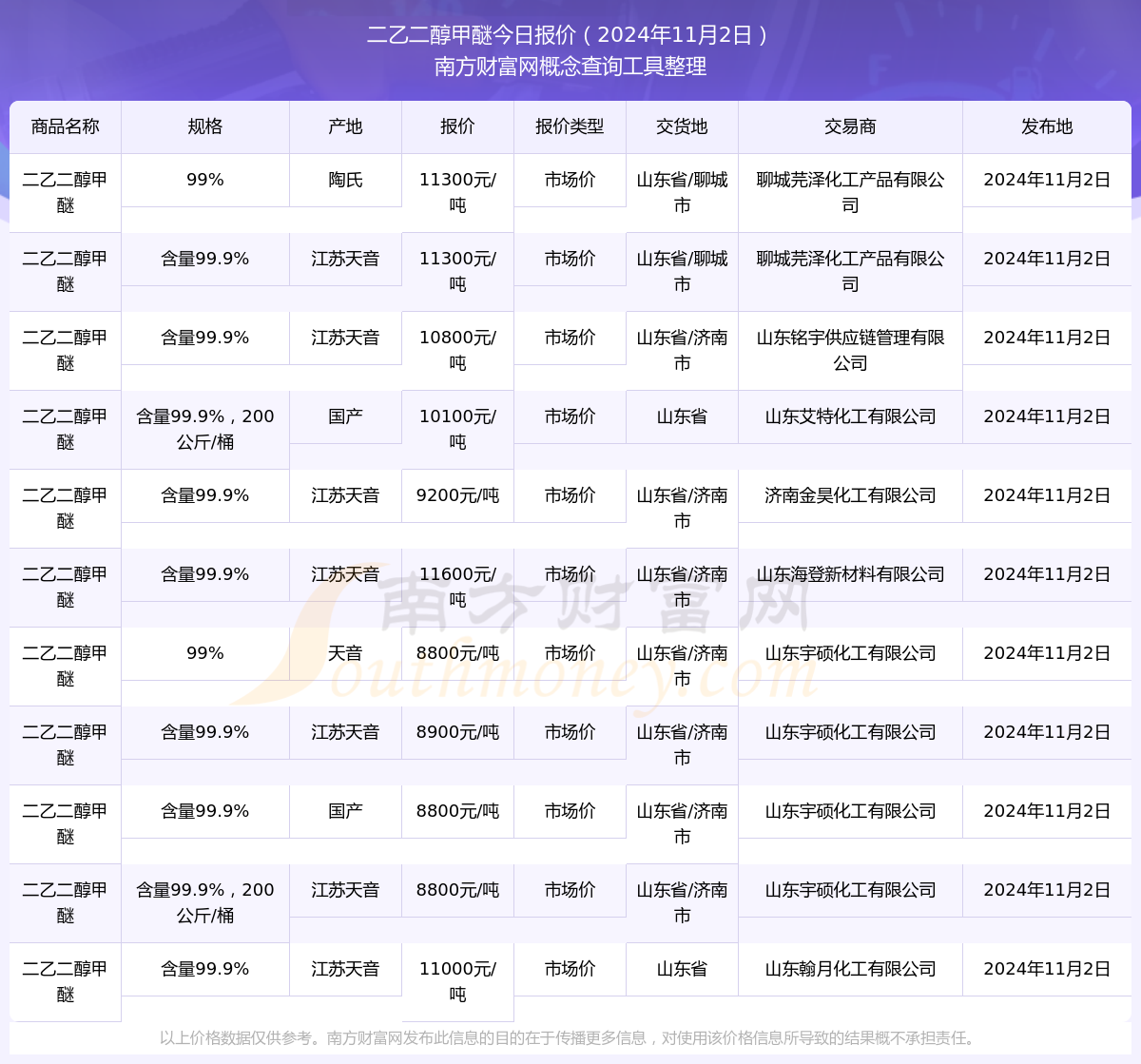
Task: Click 江苏天音 in the 山东翰月化工 row
Action: [x=345, y=969]
